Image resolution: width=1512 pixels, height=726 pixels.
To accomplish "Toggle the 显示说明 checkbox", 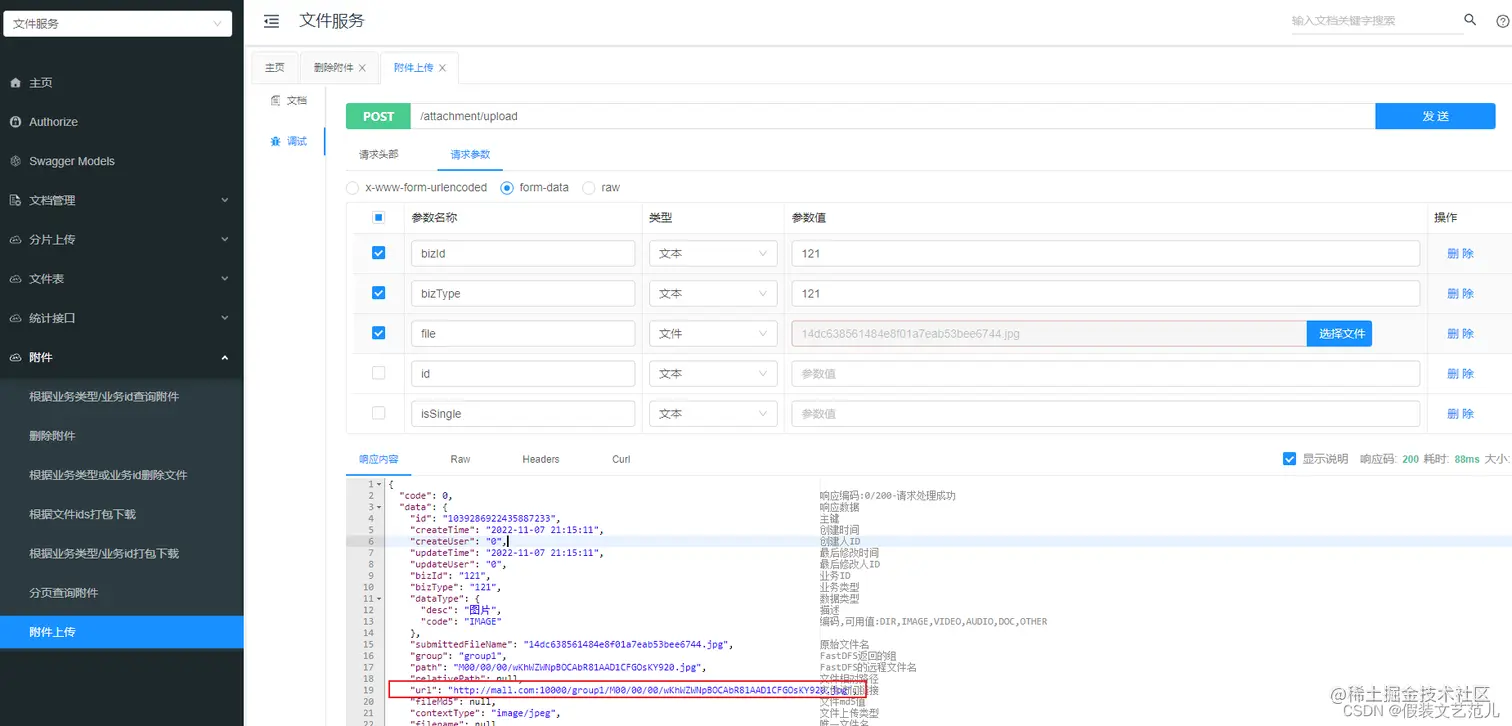I will pyautogui.click(x=1289, y=459).
